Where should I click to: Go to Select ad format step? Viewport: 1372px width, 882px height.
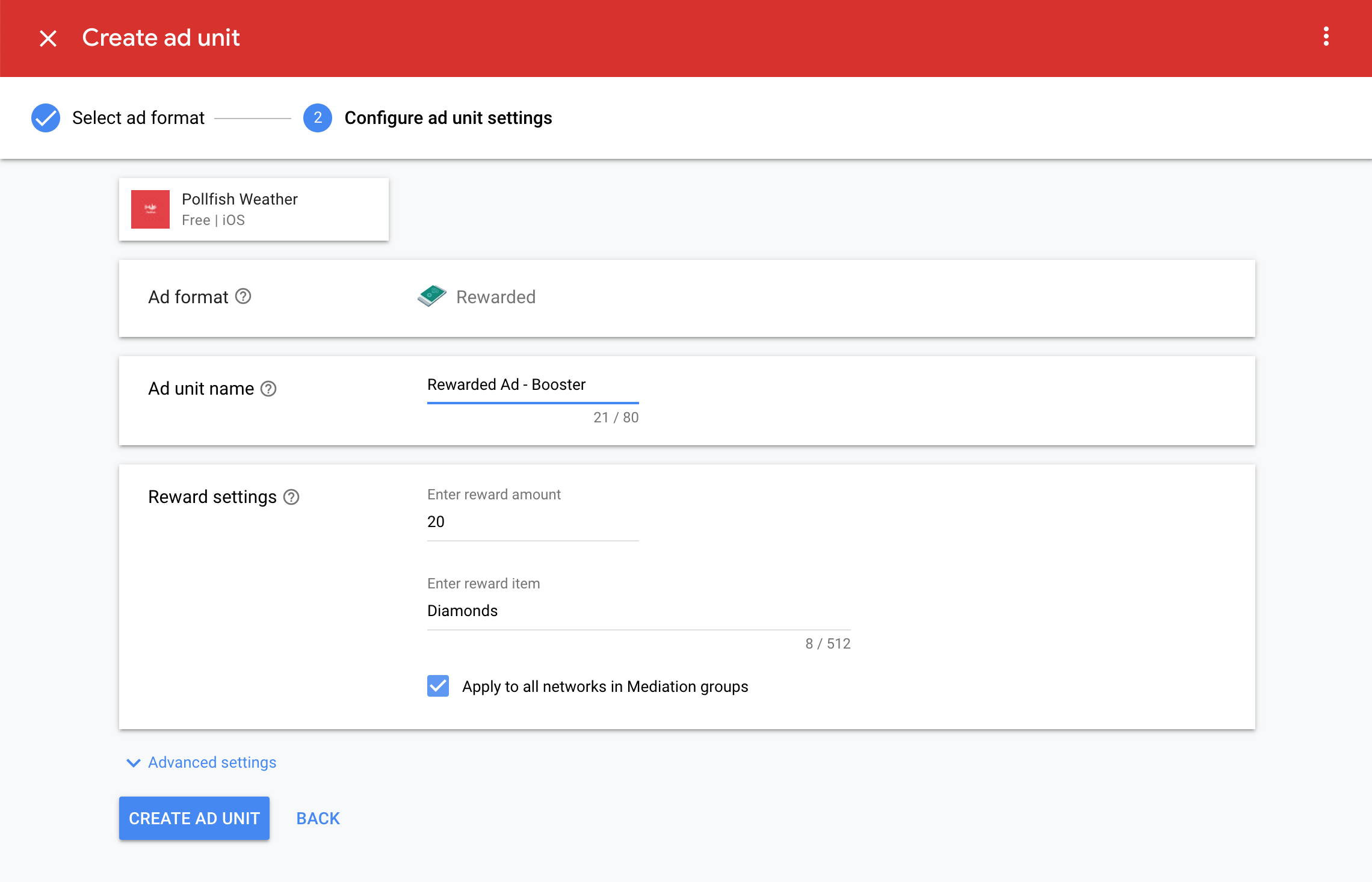coord(138,118)
